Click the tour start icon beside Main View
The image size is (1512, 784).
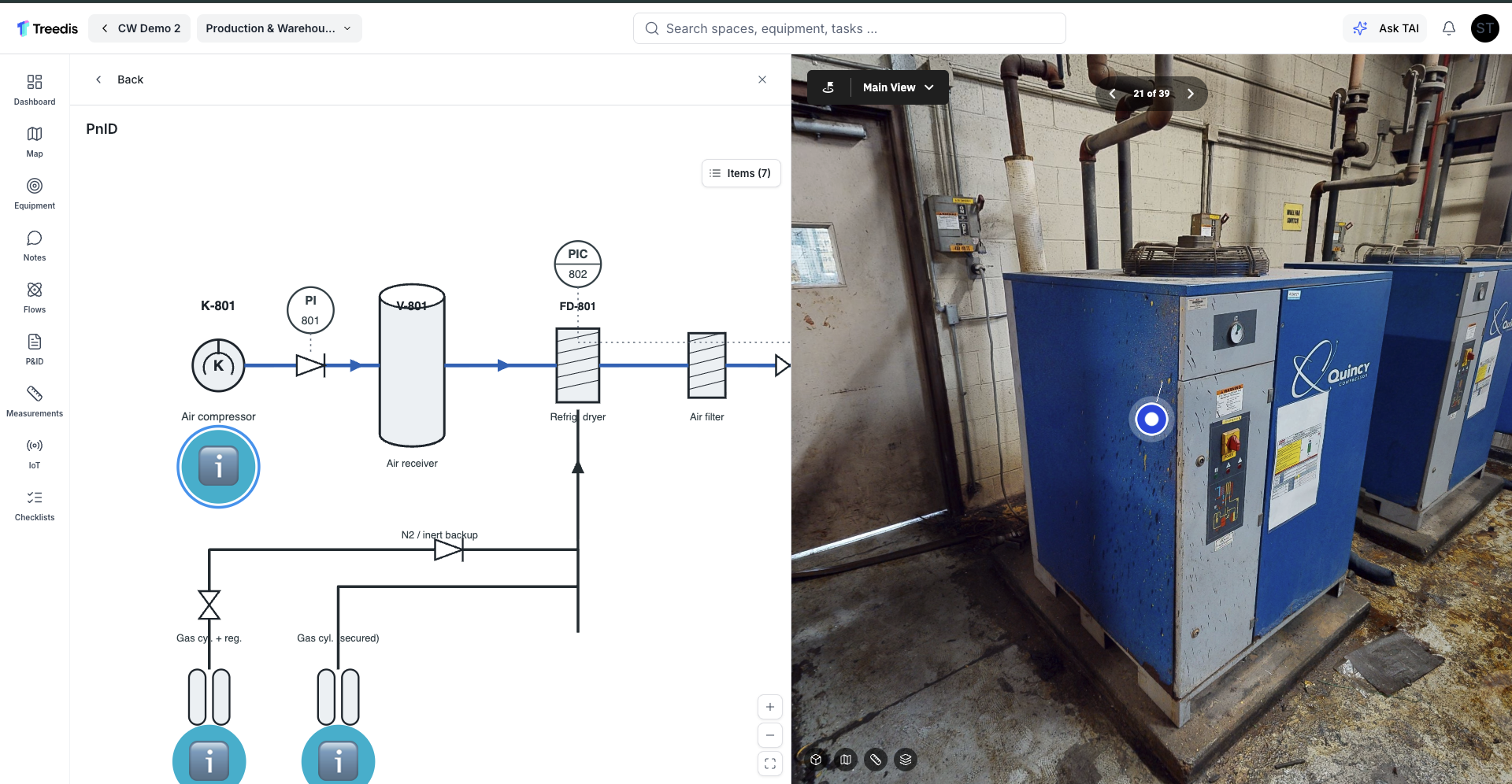pos(828,87)
